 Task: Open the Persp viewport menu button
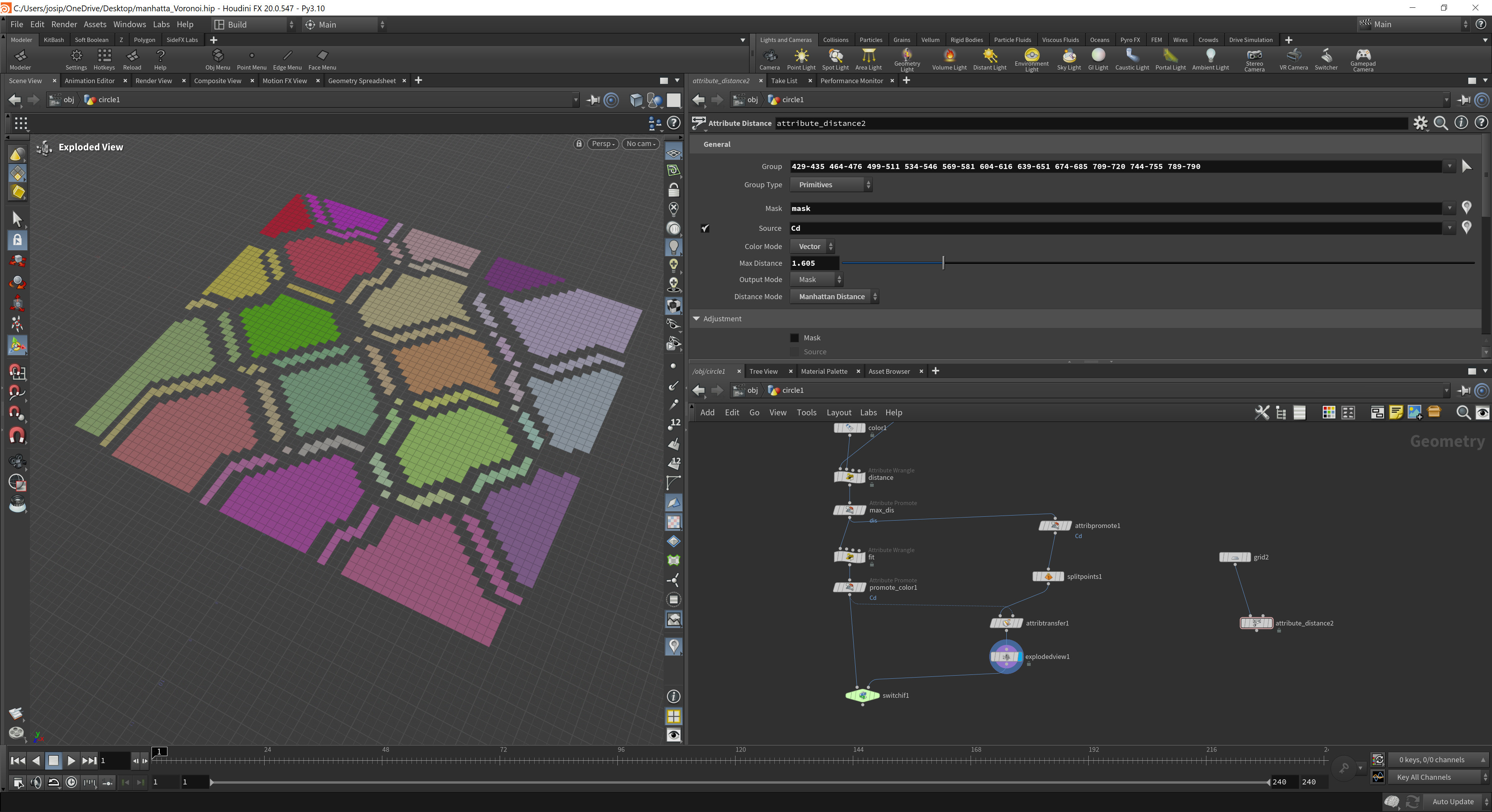(x=602, y=144)
